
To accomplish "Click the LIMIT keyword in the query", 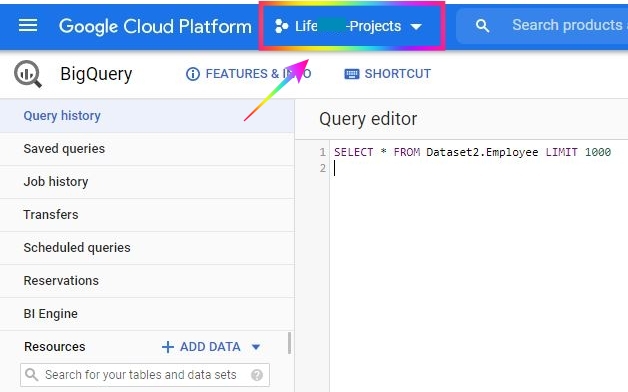I will tap(562, 152).
